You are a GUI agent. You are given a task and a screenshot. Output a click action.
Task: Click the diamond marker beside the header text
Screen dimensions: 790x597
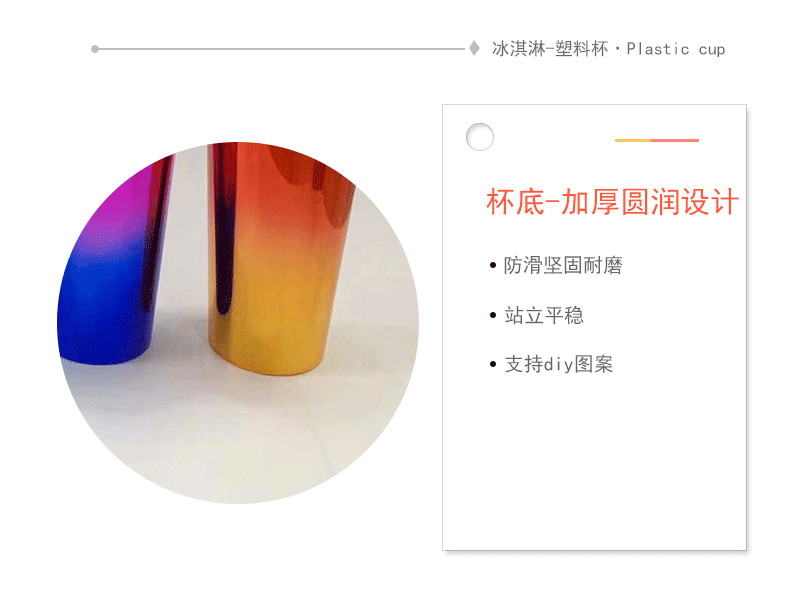tap(474, 48)
